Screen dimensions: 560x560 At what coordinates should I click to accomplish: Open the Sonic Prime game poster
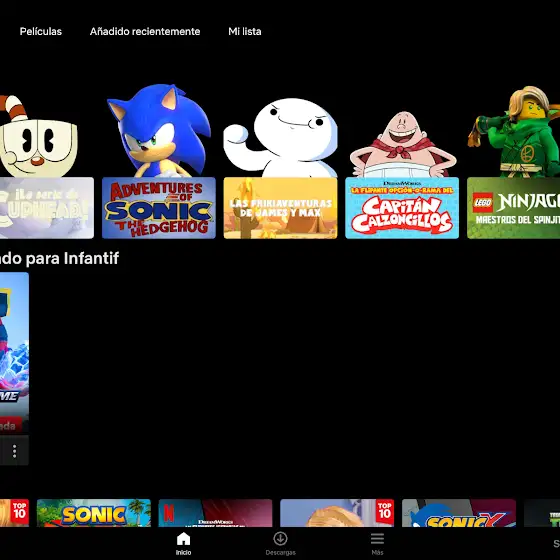click(x=14, y=353)
